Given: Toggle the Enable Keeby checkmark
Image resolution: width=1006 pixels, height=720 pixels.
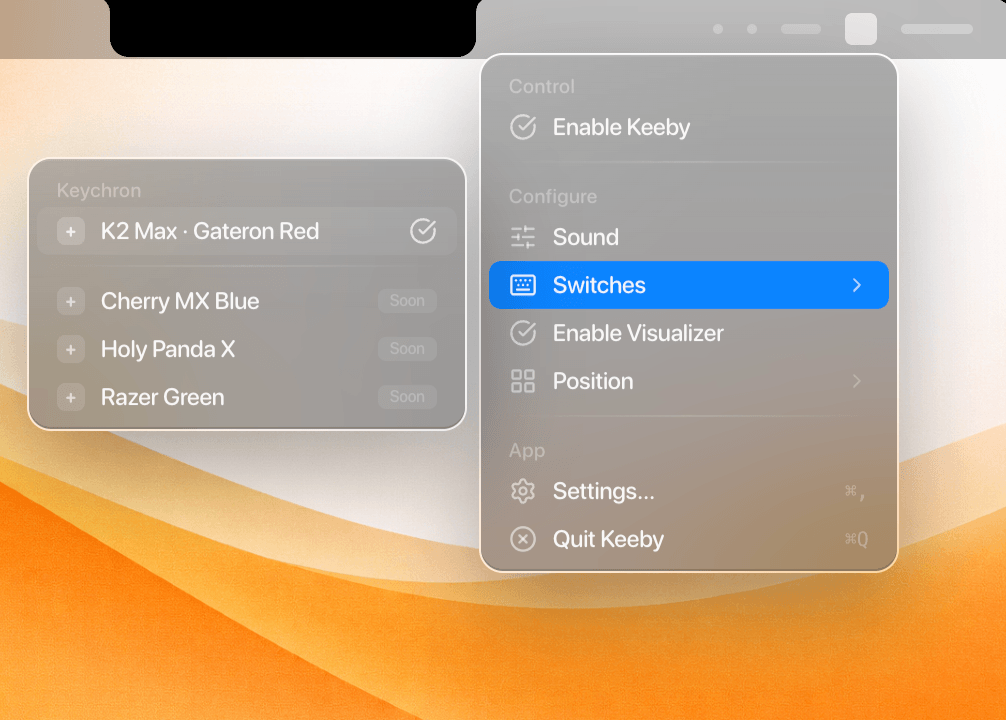Looking at the screenshot, I should pos(523,127).
